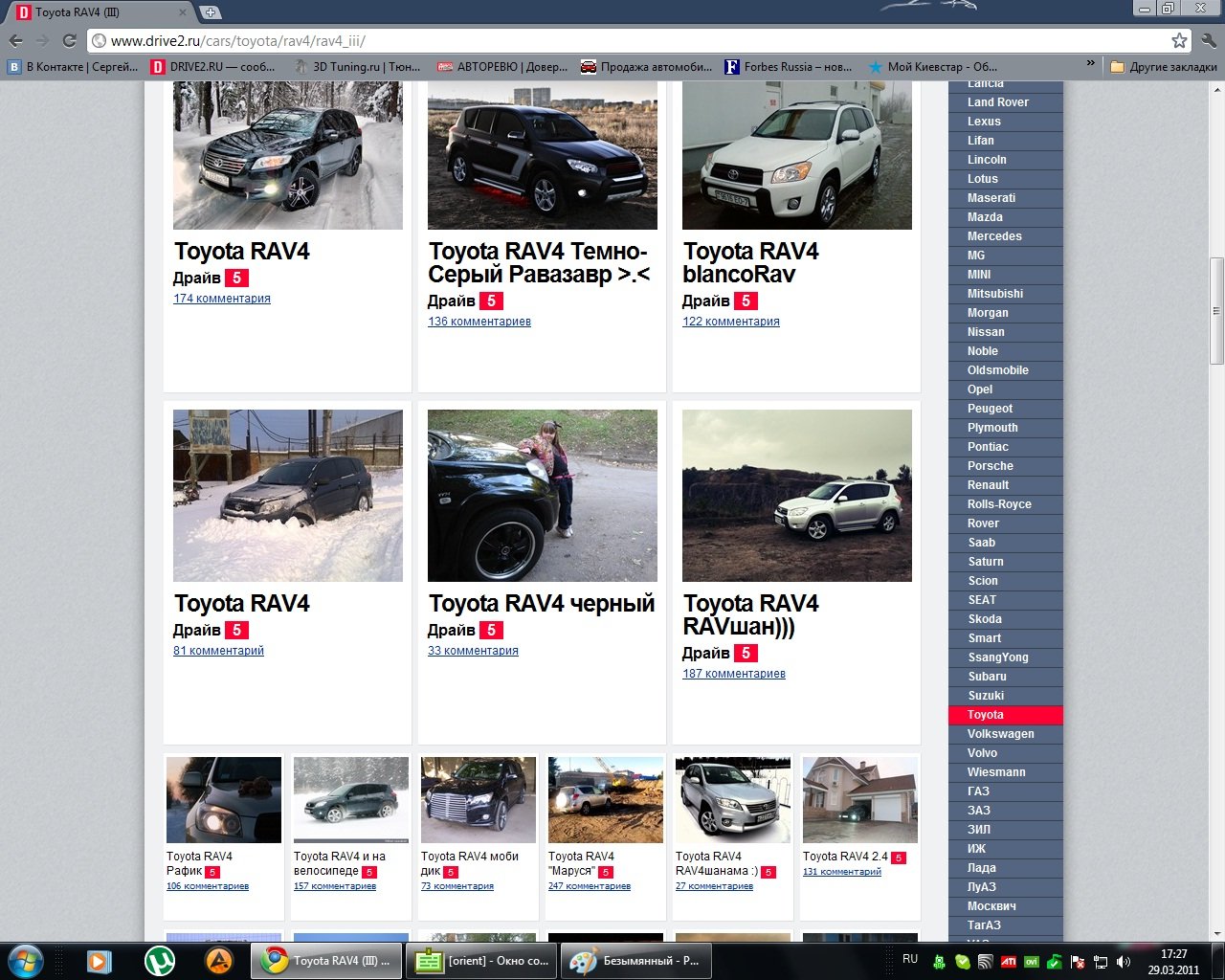This screenshot has width=1225, height=980.
Task: Open the Toyota RAV4 "Маруся" entry
Action: tap(581, 863)
